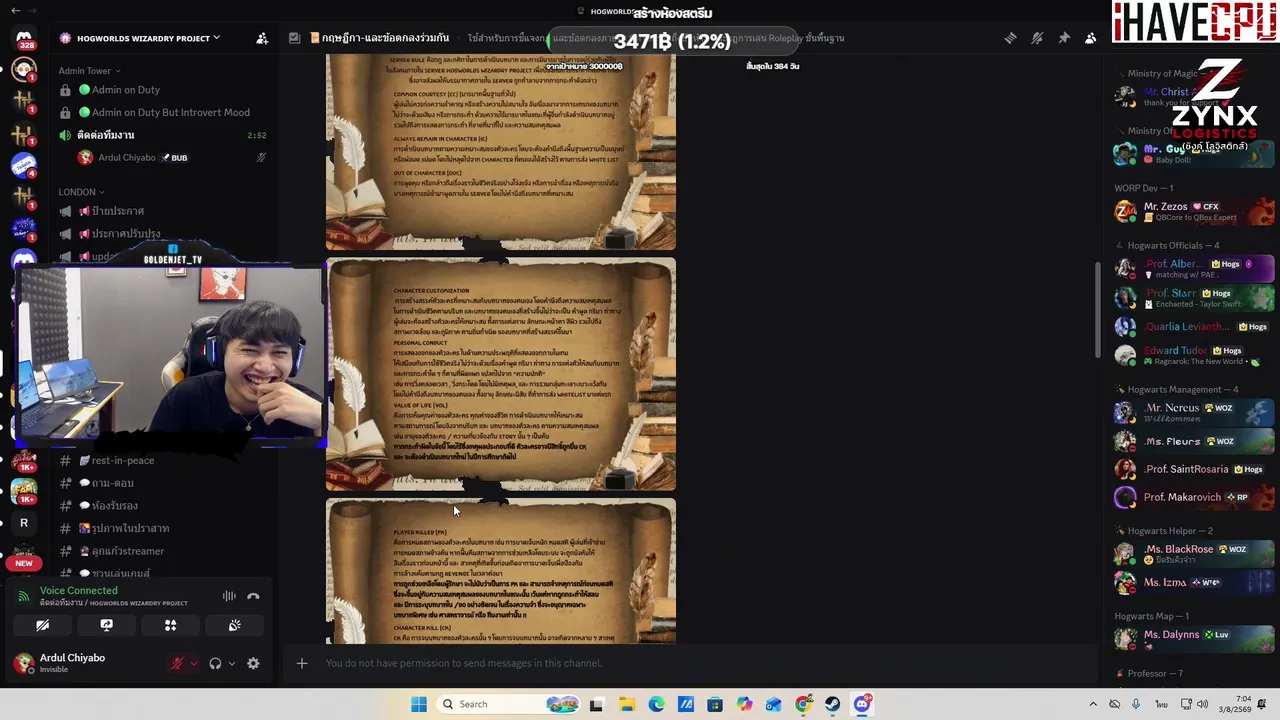Open the ประกาศปรับปรุง announcement channel
Image resolution: width=1280 pixels, height=720 pixels.
tap(162, 234)
